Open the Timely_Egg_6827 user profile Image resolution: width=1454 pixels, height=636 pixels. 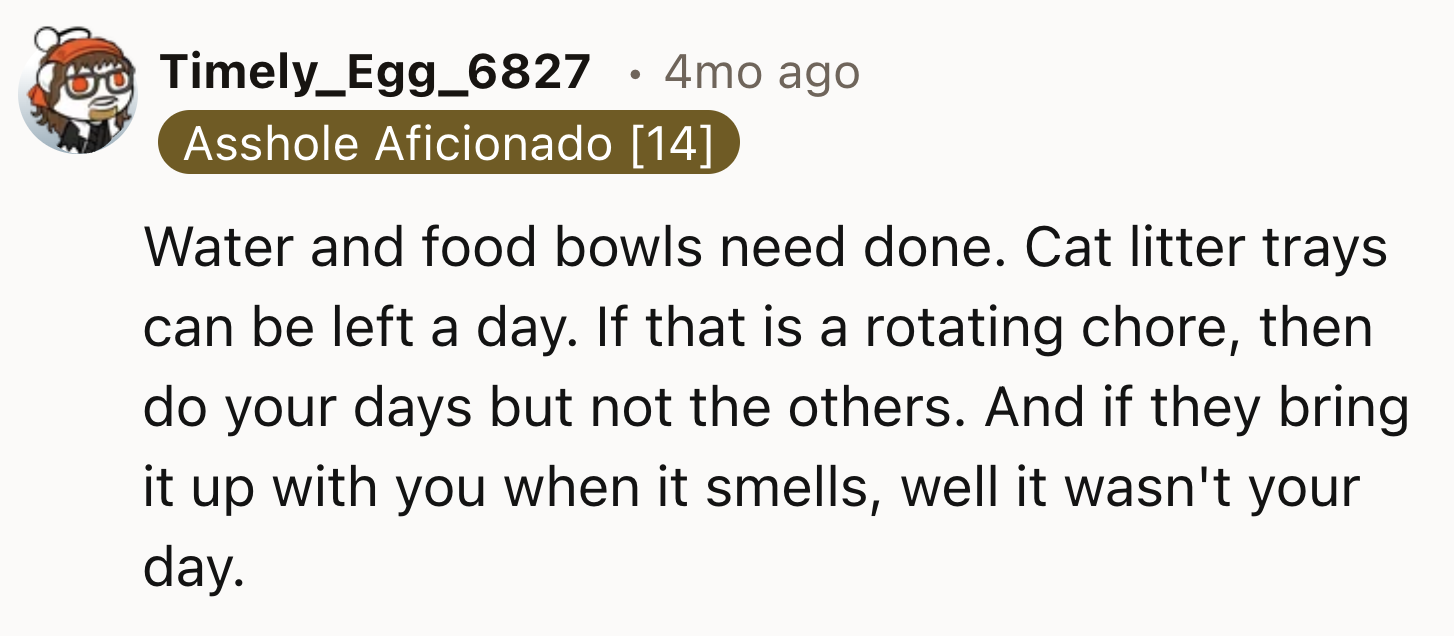click(376, 72)
